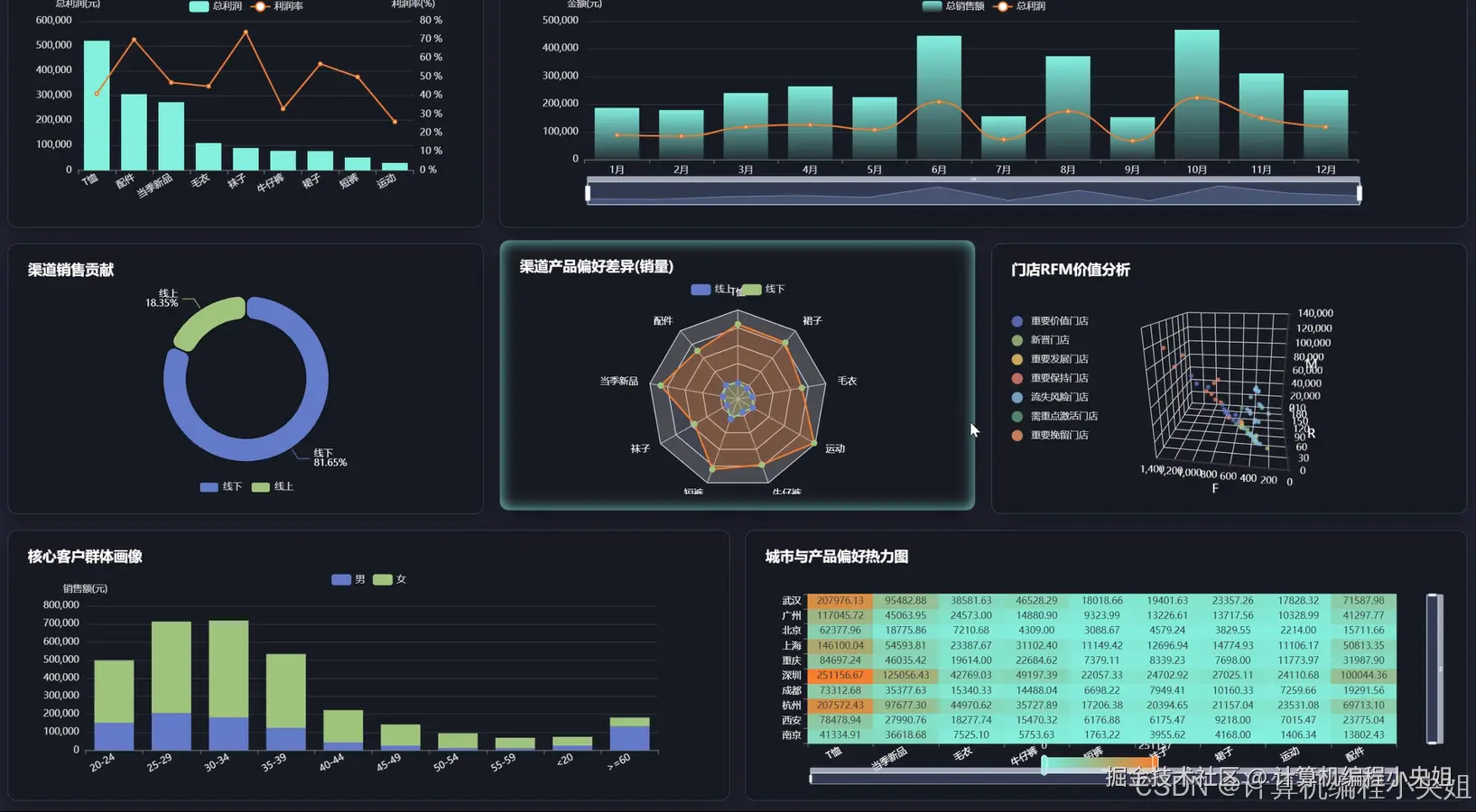Toggle 新晋门店 legend item
1476x812 pixels.
(1040, 340)
